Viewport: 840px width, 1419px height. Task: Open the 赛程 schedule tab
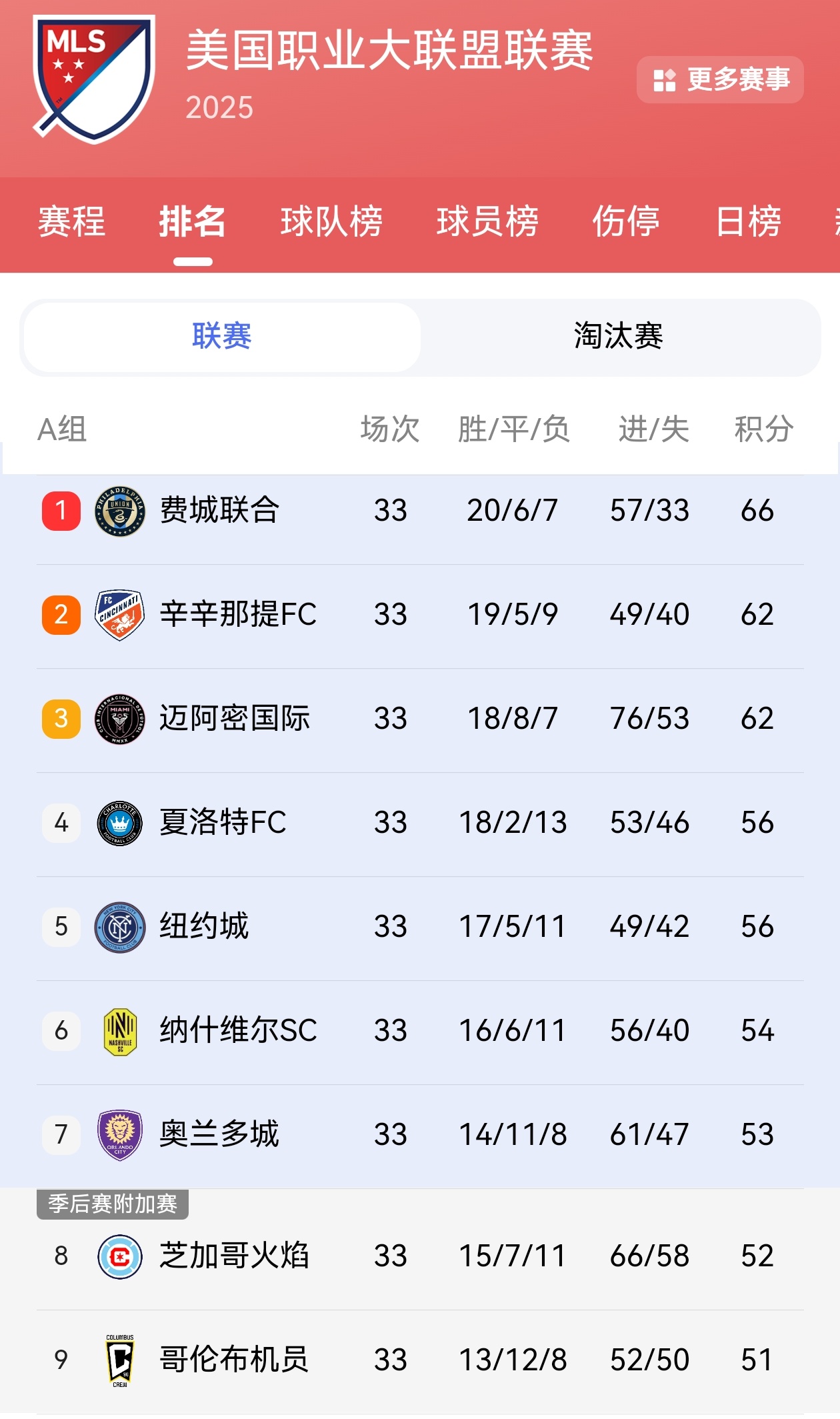click(x=71, y=222)
